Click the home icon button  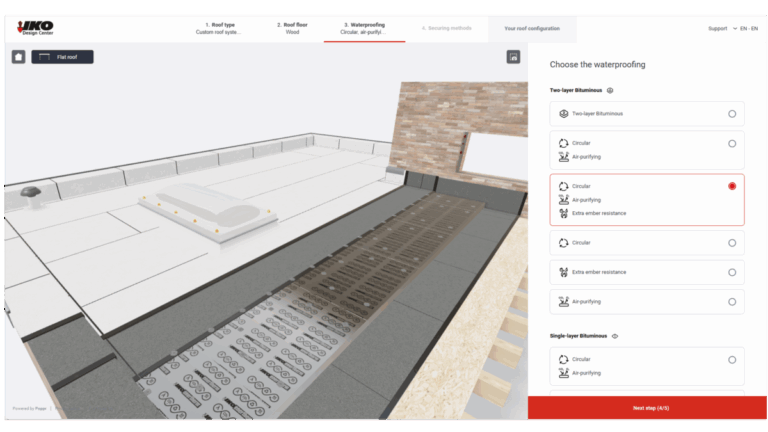point(19,57)
